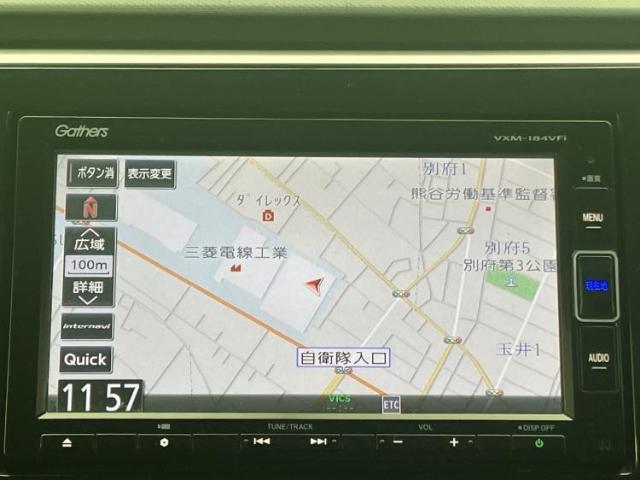Tap the red vehicle position arrow

[x=315, y=285]
